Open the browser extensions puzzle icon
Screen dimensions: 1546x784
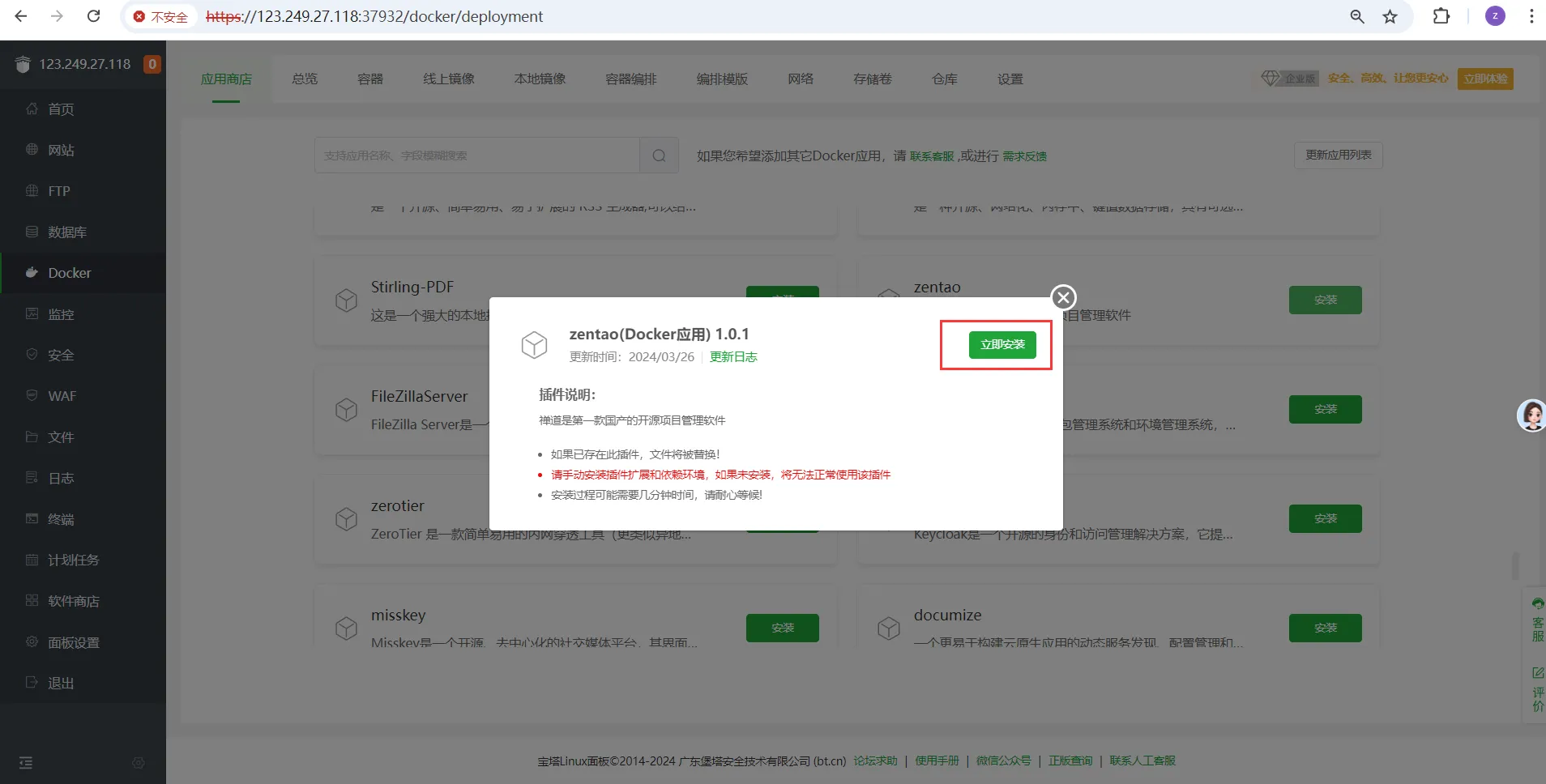pyautogui.click(x=1441, y=16)
